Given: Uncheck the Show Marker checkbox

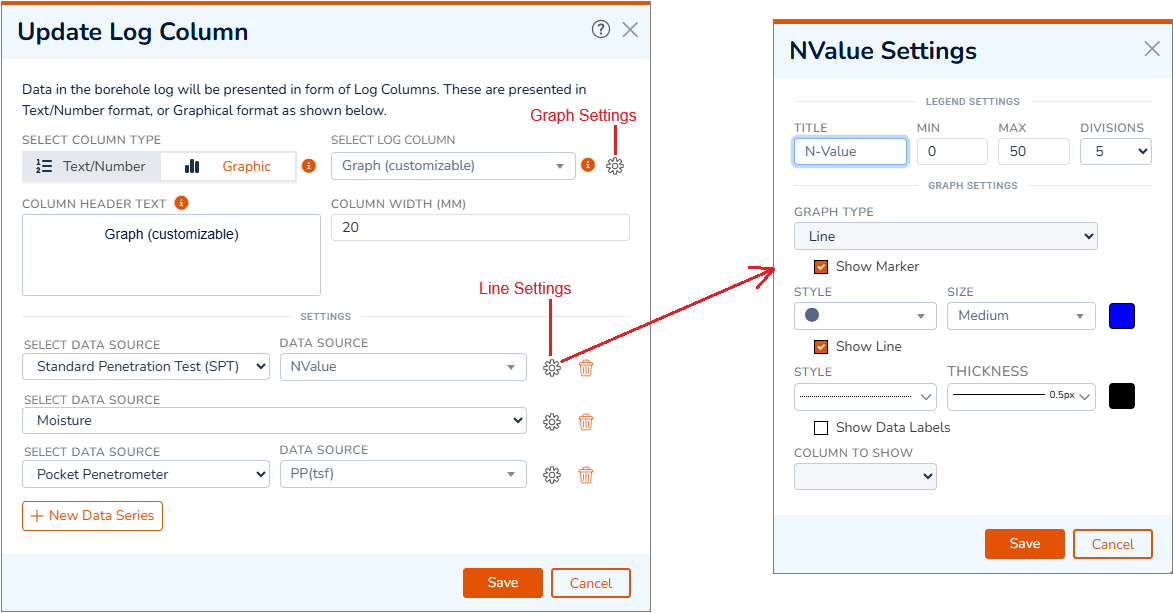Looking at the screenshot, I should 821,267.
